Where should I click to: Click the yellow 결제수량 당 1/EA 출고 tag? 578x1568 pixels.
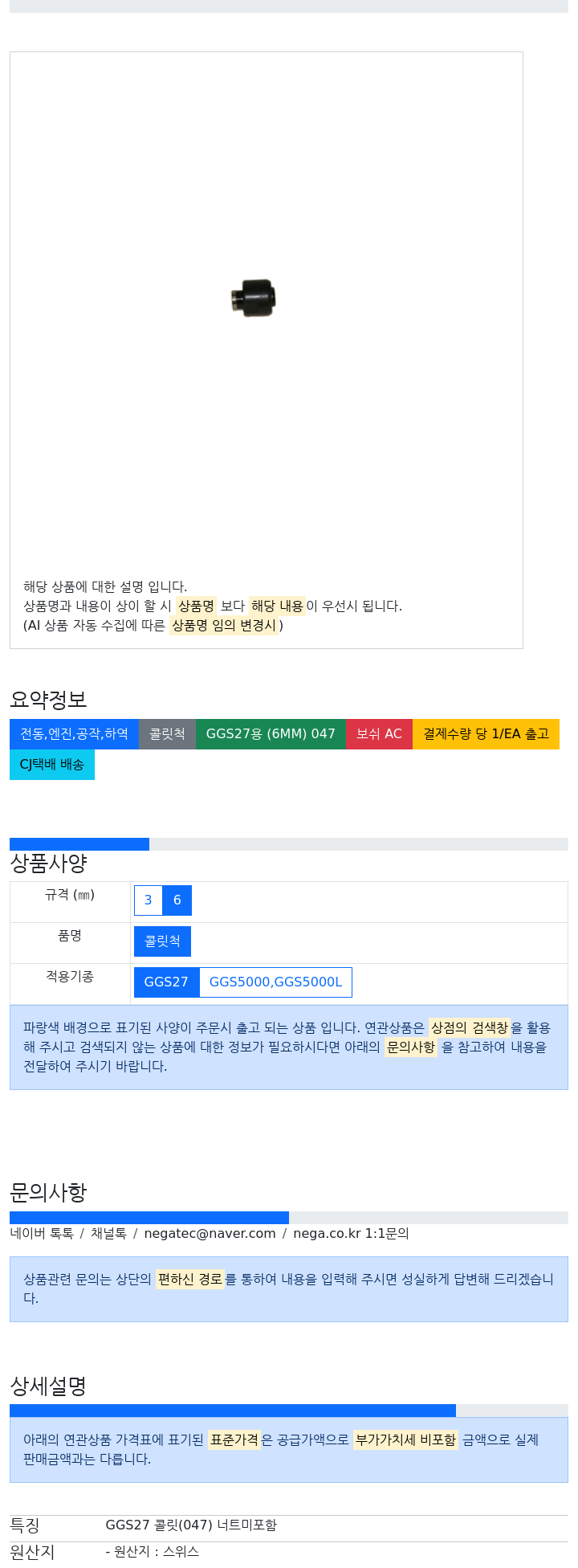click(x=486, y=734)
